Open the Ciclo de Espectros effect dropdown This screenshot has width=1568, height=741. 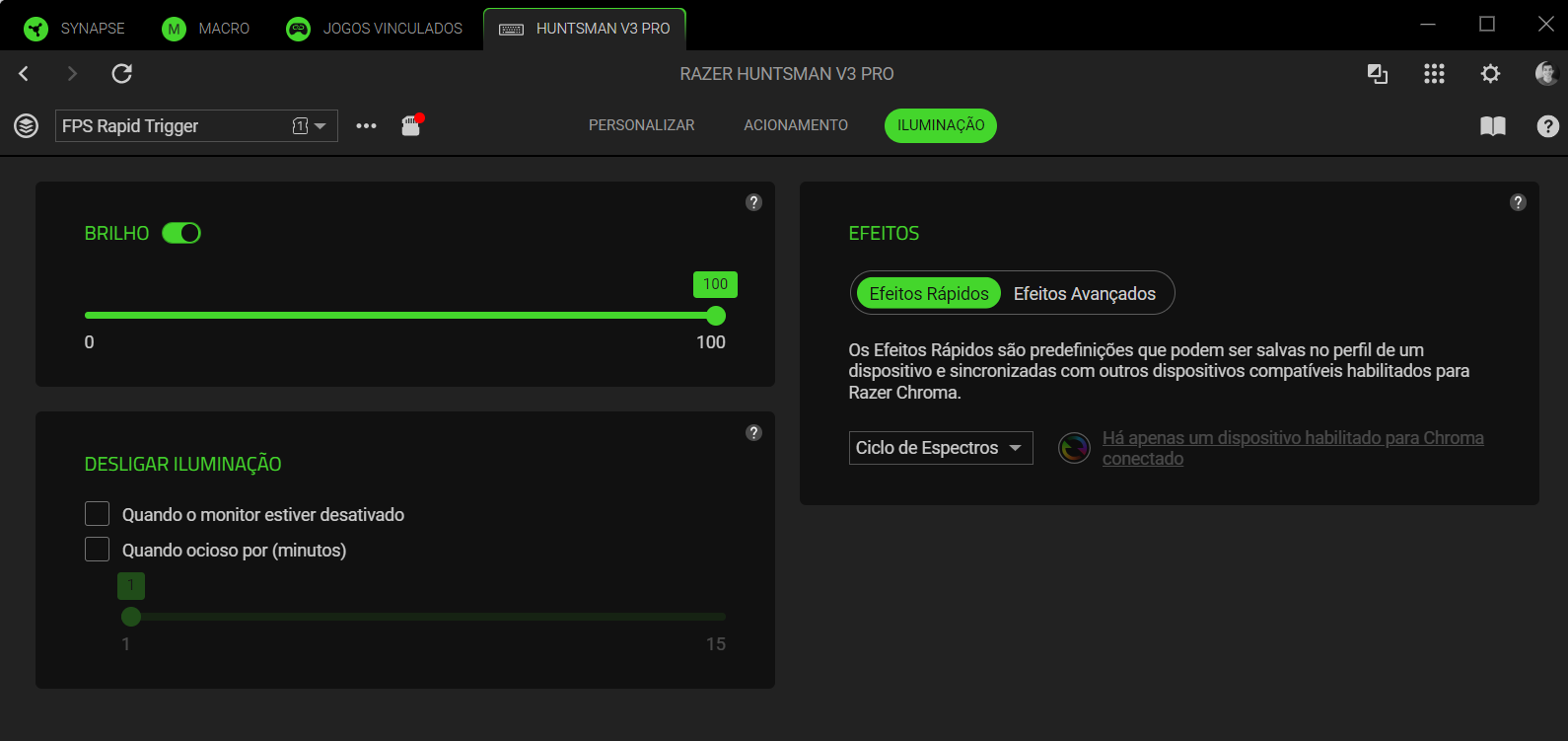point(940,448)
